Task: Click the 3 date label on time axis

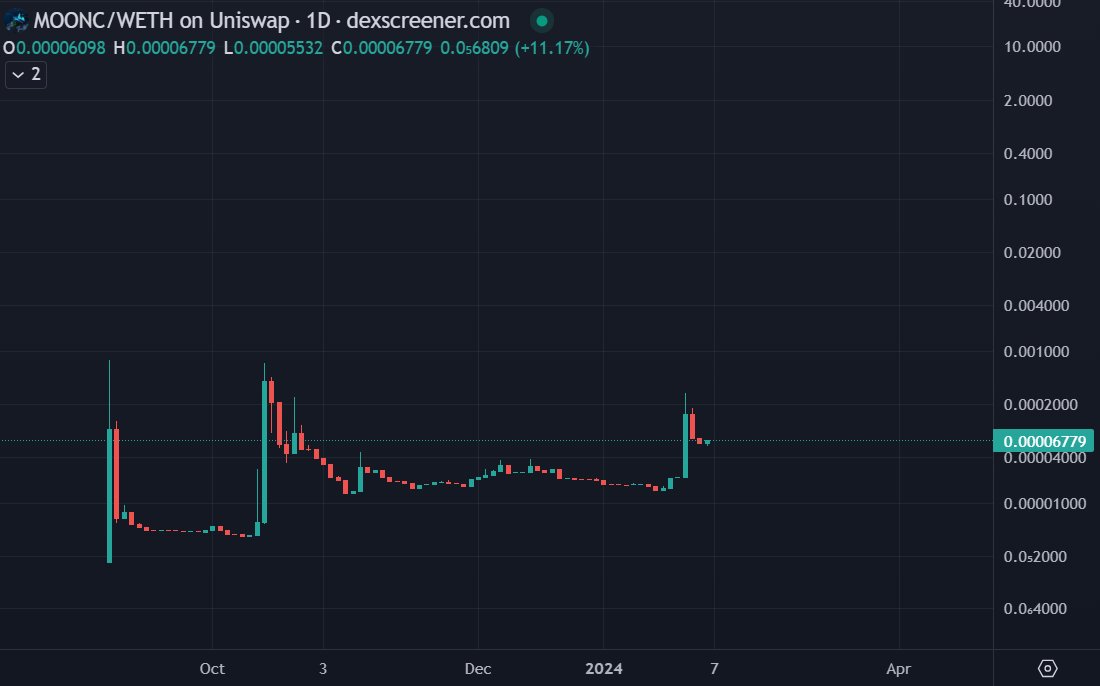Action: (x=323, y=668)
